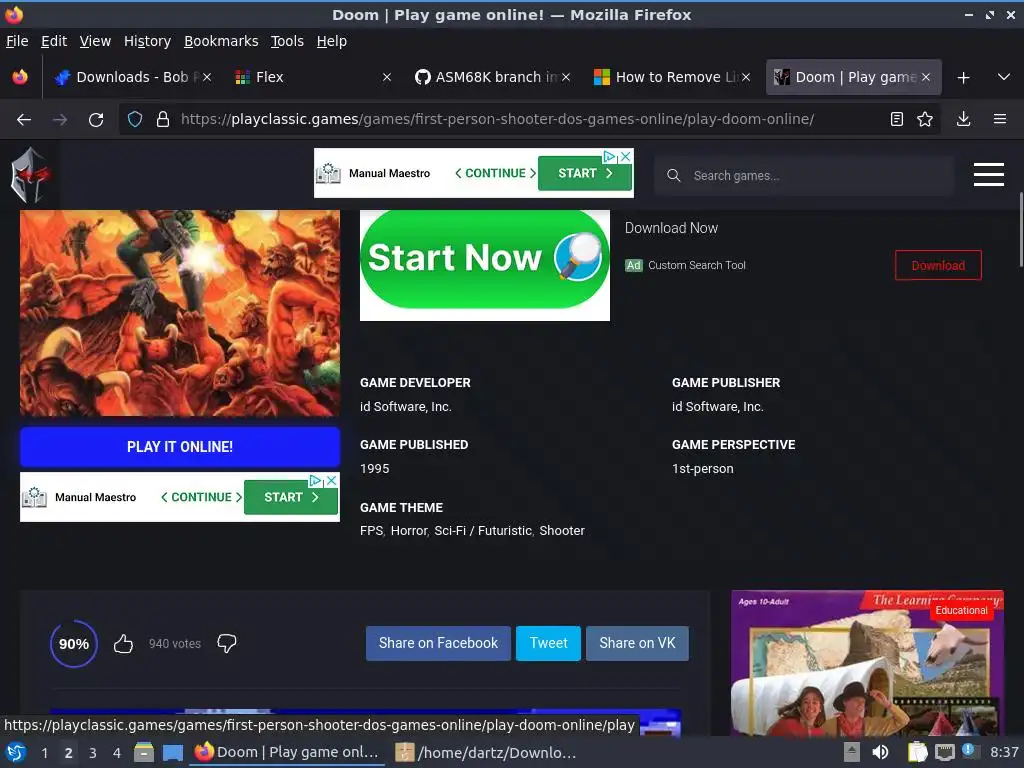
Task: Open the Horror theme link
Action: pyautogui.click(x=409, y=531)
